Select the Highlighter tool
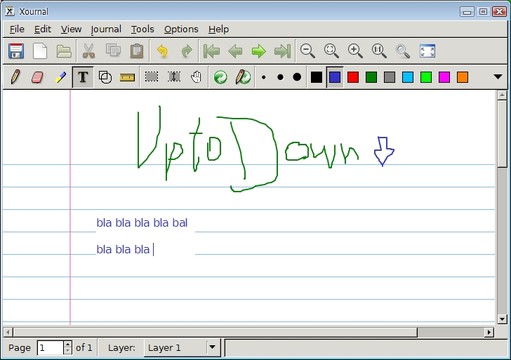Screen dimensions: 511x360 [x=60, y=77]
